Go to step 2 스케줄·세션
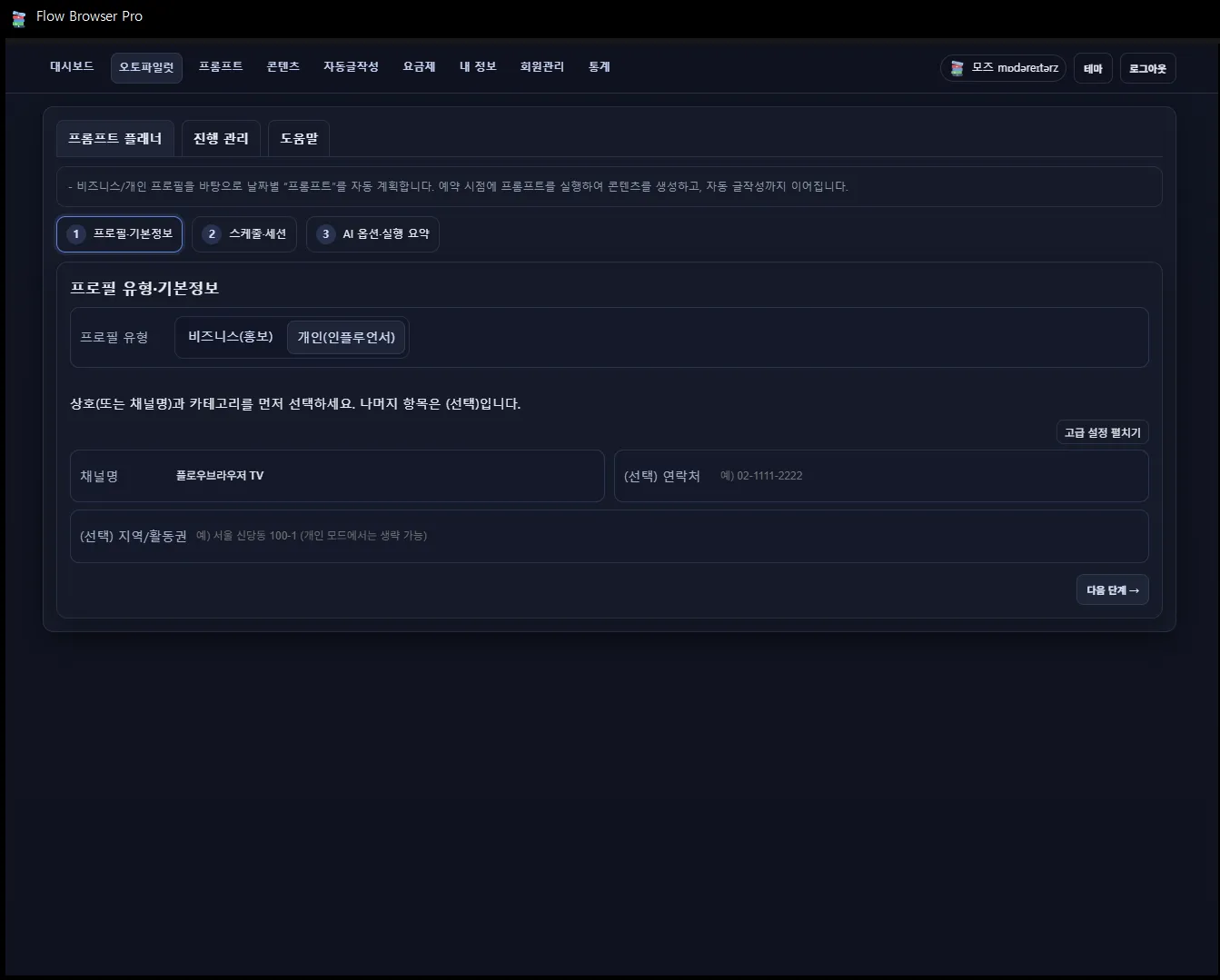Image resolution: width=1220 pixels, height=980 pixels. click(243, 233)
